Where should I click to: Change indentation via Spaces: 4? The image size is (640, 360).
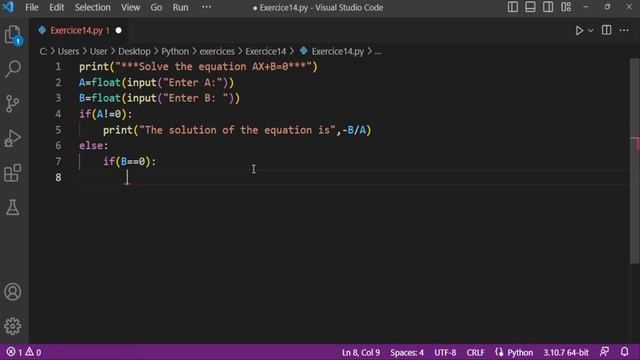pyautogui.click(x=407, y=352)
